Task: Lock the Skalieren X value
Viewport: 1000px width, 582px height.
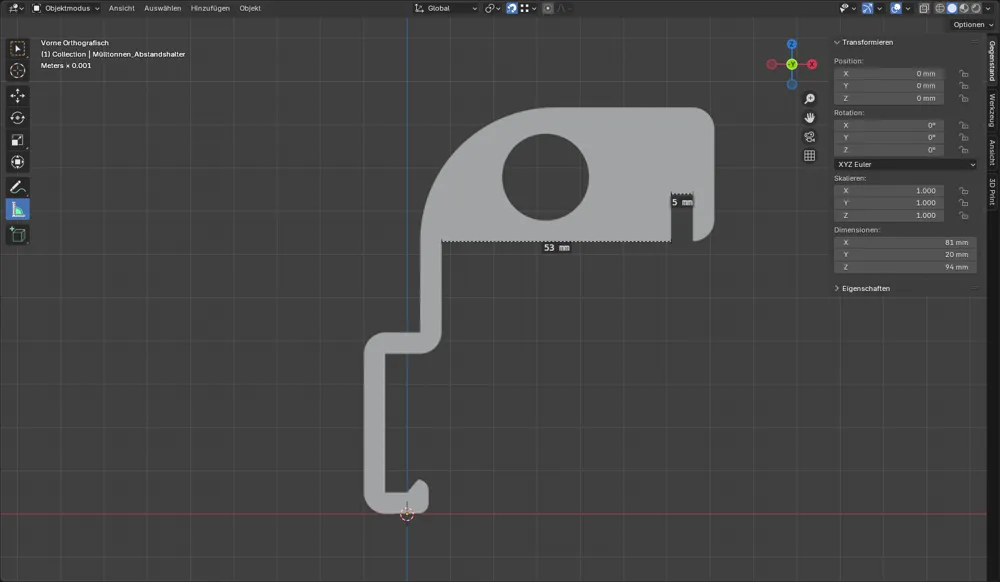Action: point(964,191)
